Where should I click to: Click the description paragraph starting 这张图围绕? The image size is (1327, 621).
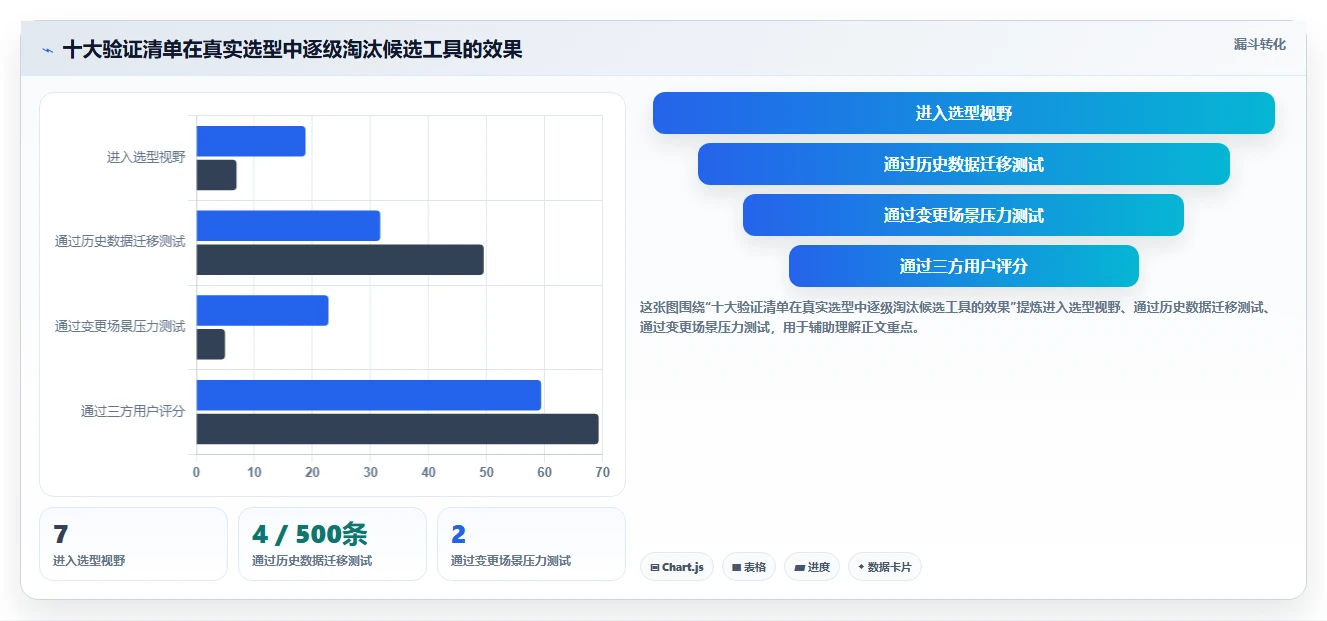coord(955,317)
